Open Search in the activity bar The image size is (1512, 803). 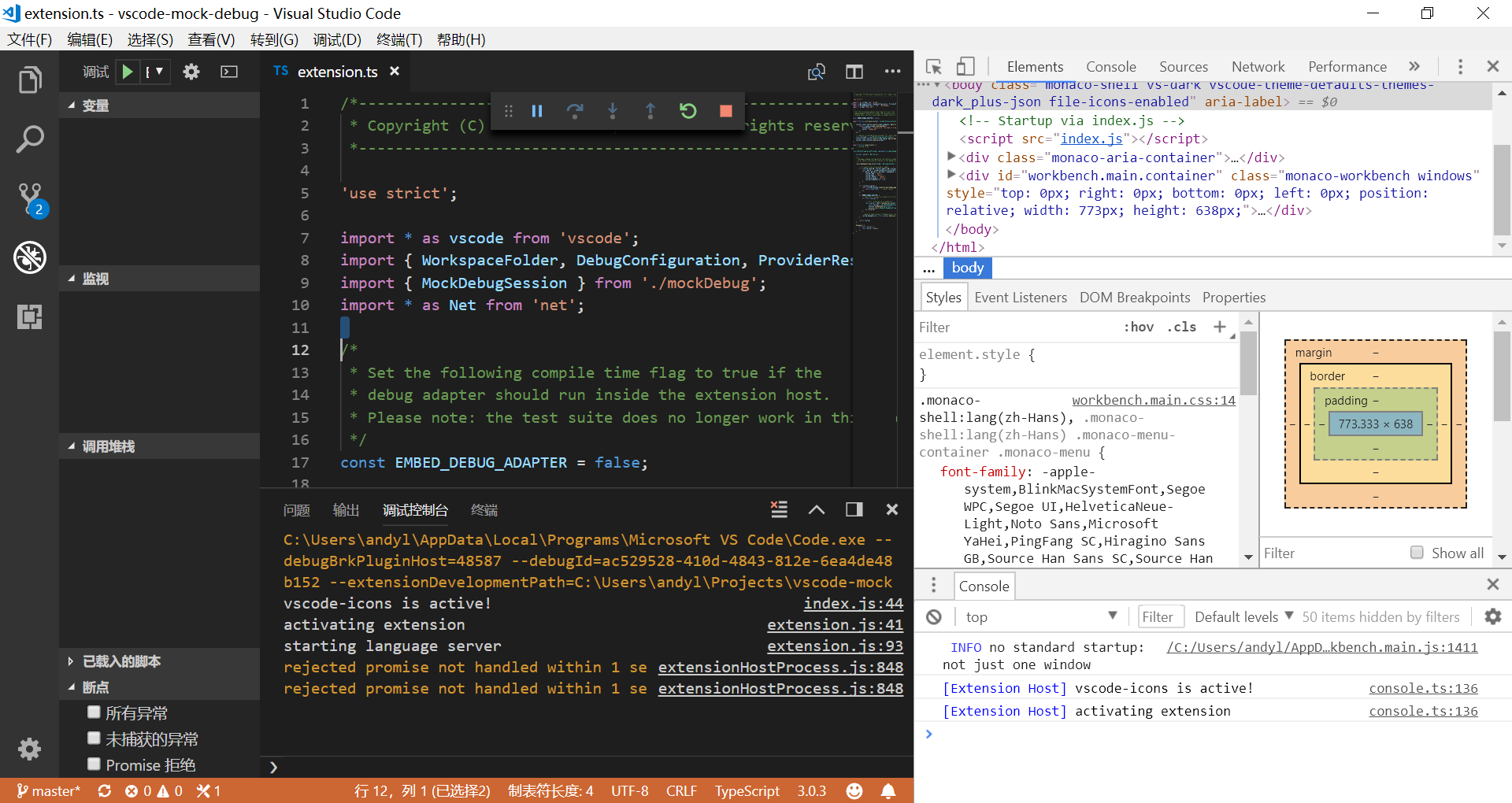pyautogui.click(x=30, y=139)
